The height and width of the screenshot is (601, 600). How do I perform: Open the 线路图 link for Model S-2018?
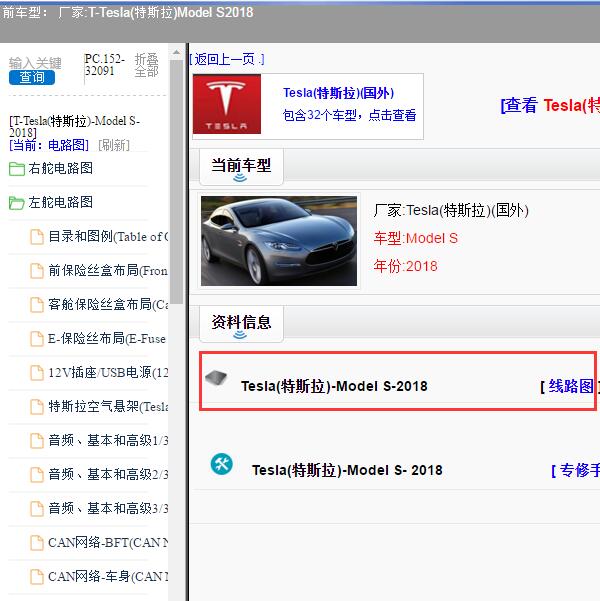(x=570, y=386)
